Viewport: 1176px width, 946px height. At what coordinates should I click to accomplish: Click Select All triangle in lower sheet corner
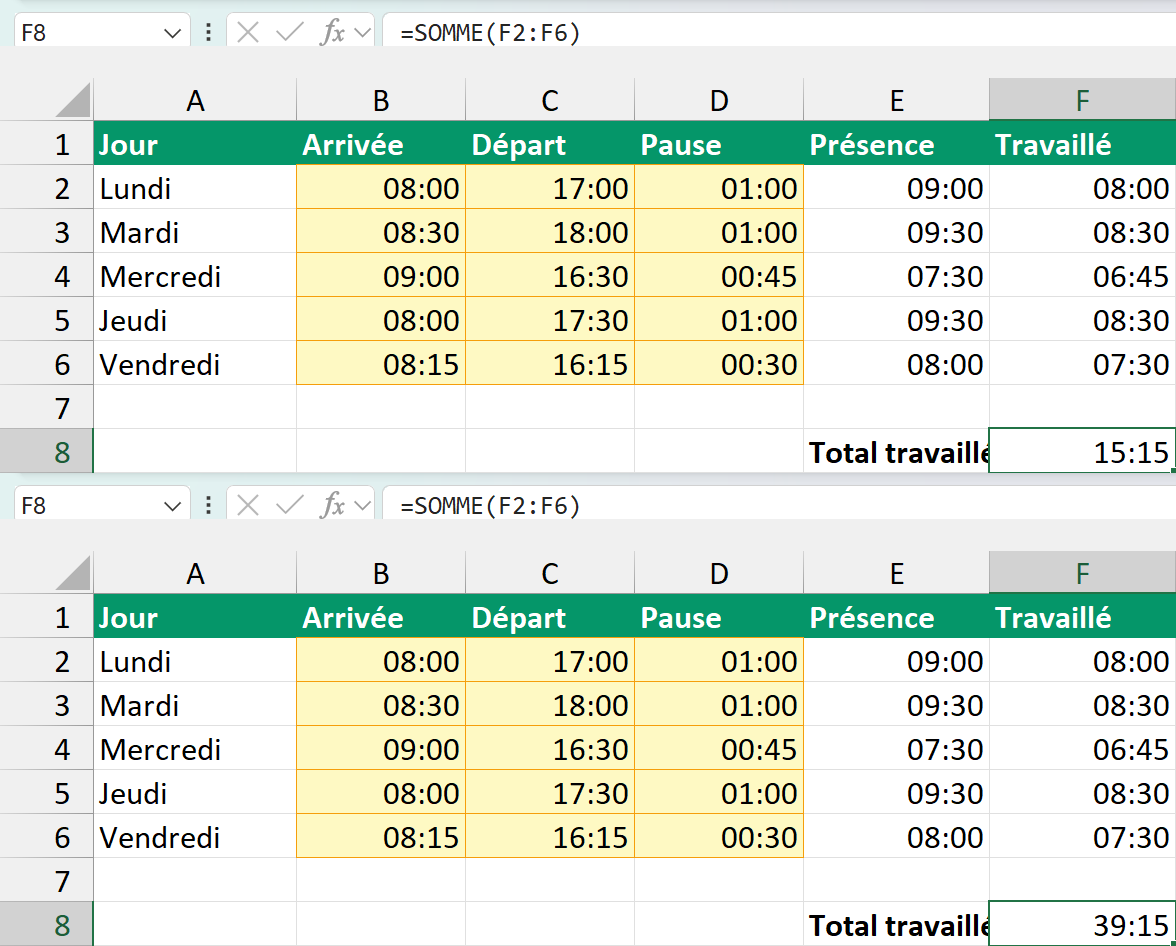(x=74, y=573)
